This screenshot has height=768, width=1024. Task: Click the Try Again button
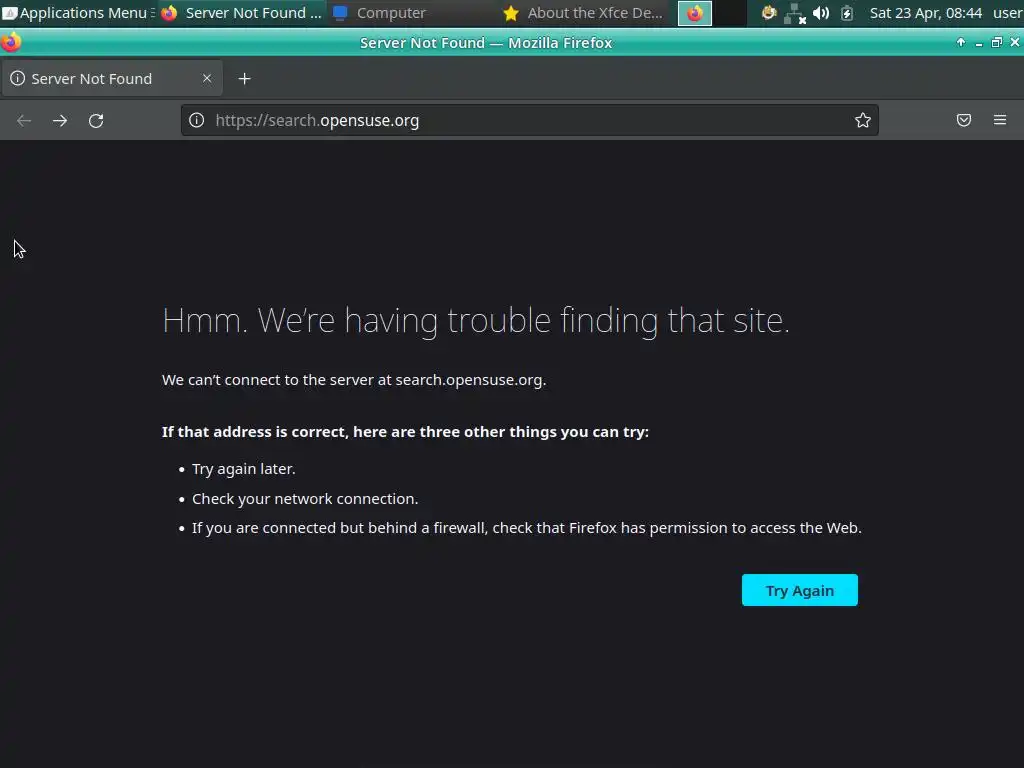[799, 590]
